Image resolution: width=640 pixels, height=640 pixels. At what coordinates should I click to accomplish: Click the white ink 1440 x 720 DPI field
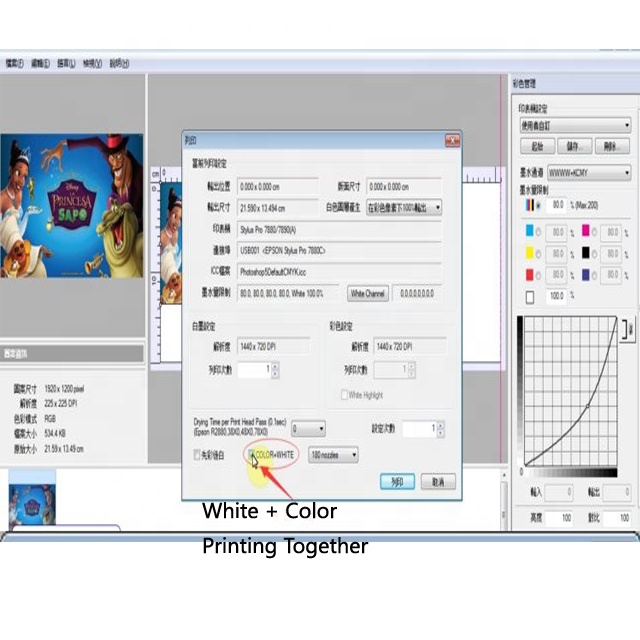point(273,347)
